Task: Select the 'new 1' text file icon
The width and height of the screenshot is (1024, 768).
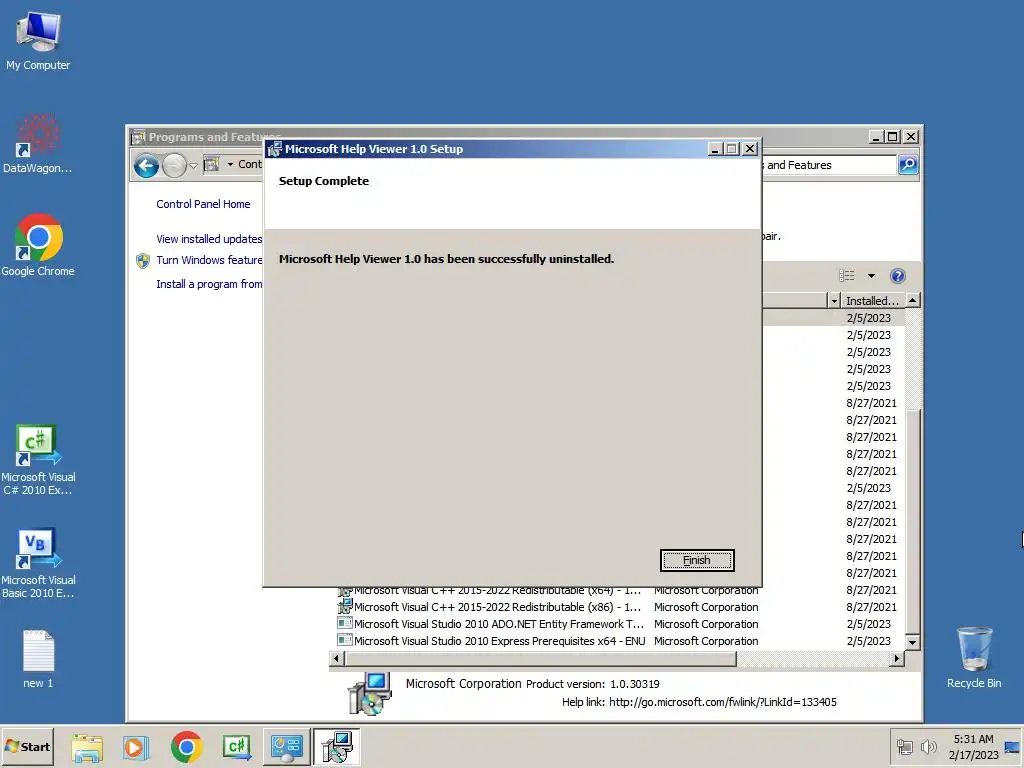Action: 38,659
